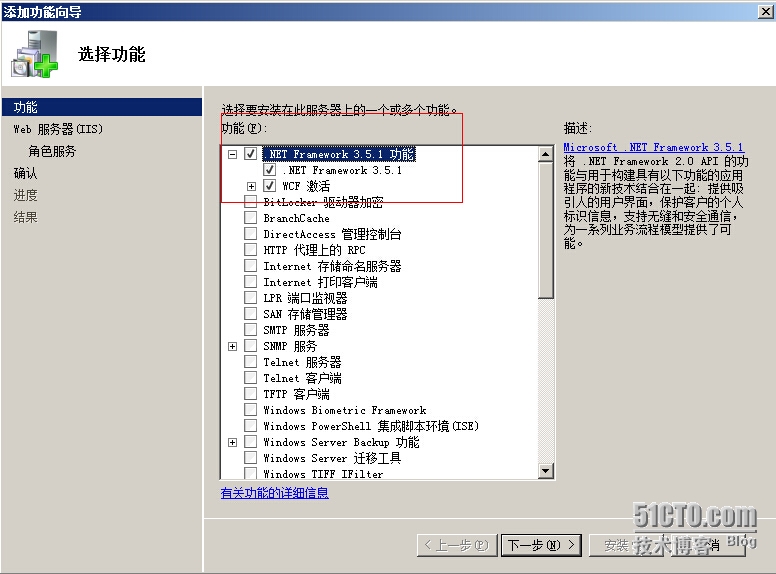The image size is (776, 574).
Task: Open Microsoft .NET Framework 3.5.1 description link
Action: tap(654, 147)
